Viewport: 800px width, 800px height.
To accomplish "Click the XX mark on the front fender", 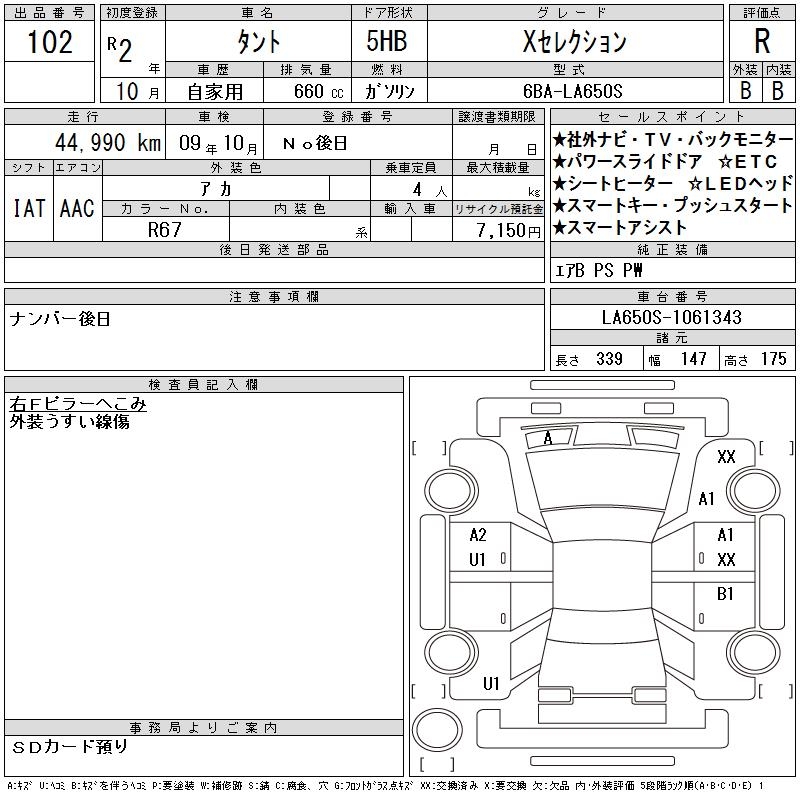I will pos(726,457).
